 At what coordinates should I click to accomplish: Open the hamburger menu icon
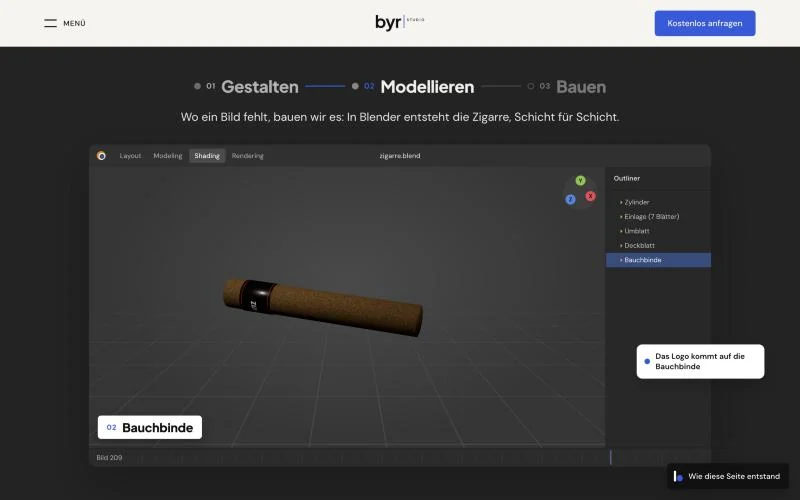[x=50, y=23]
